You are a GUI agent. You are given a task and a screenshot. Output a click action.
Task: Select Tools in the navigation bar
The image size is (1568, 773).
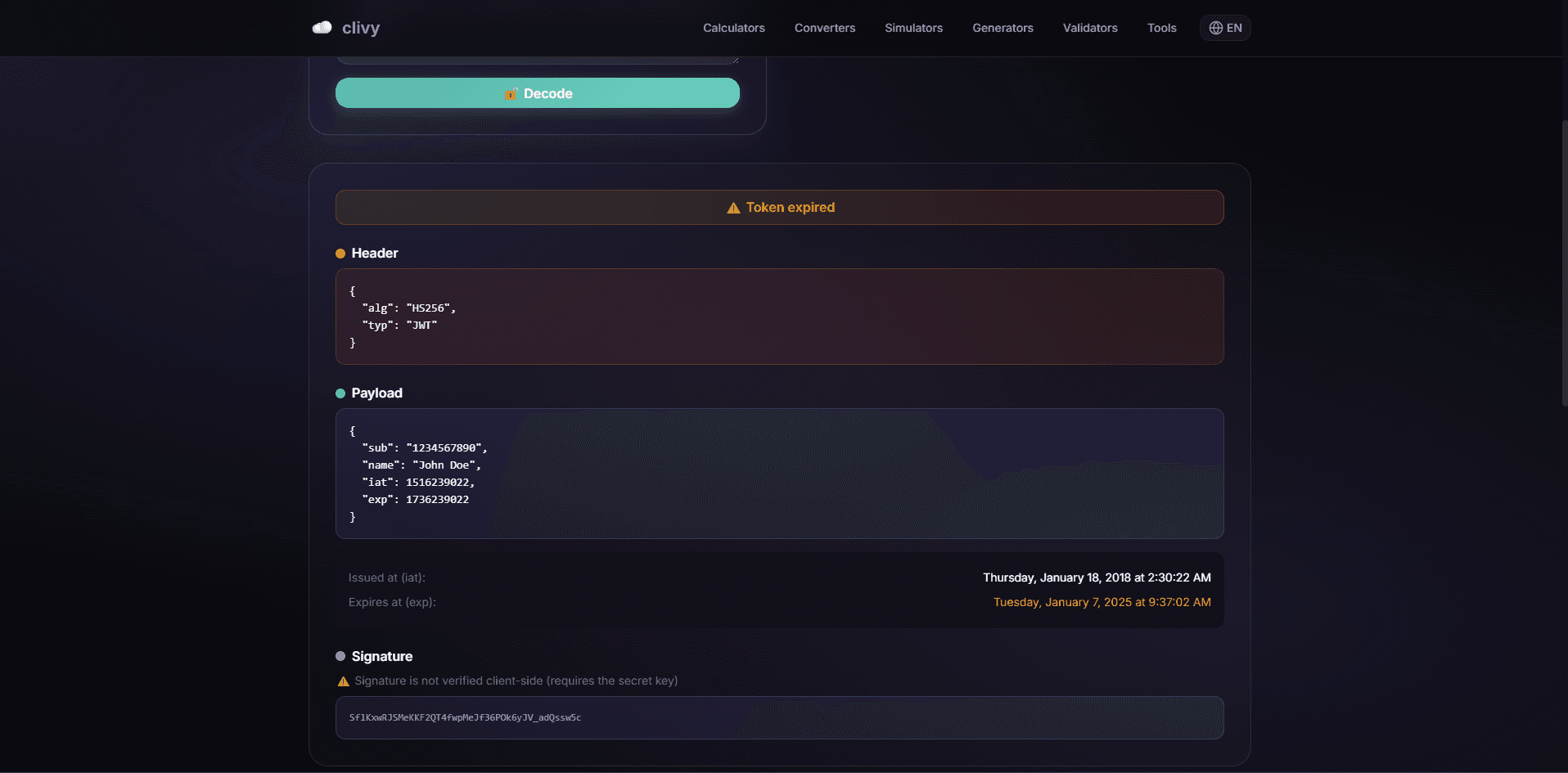point(1161,27)
